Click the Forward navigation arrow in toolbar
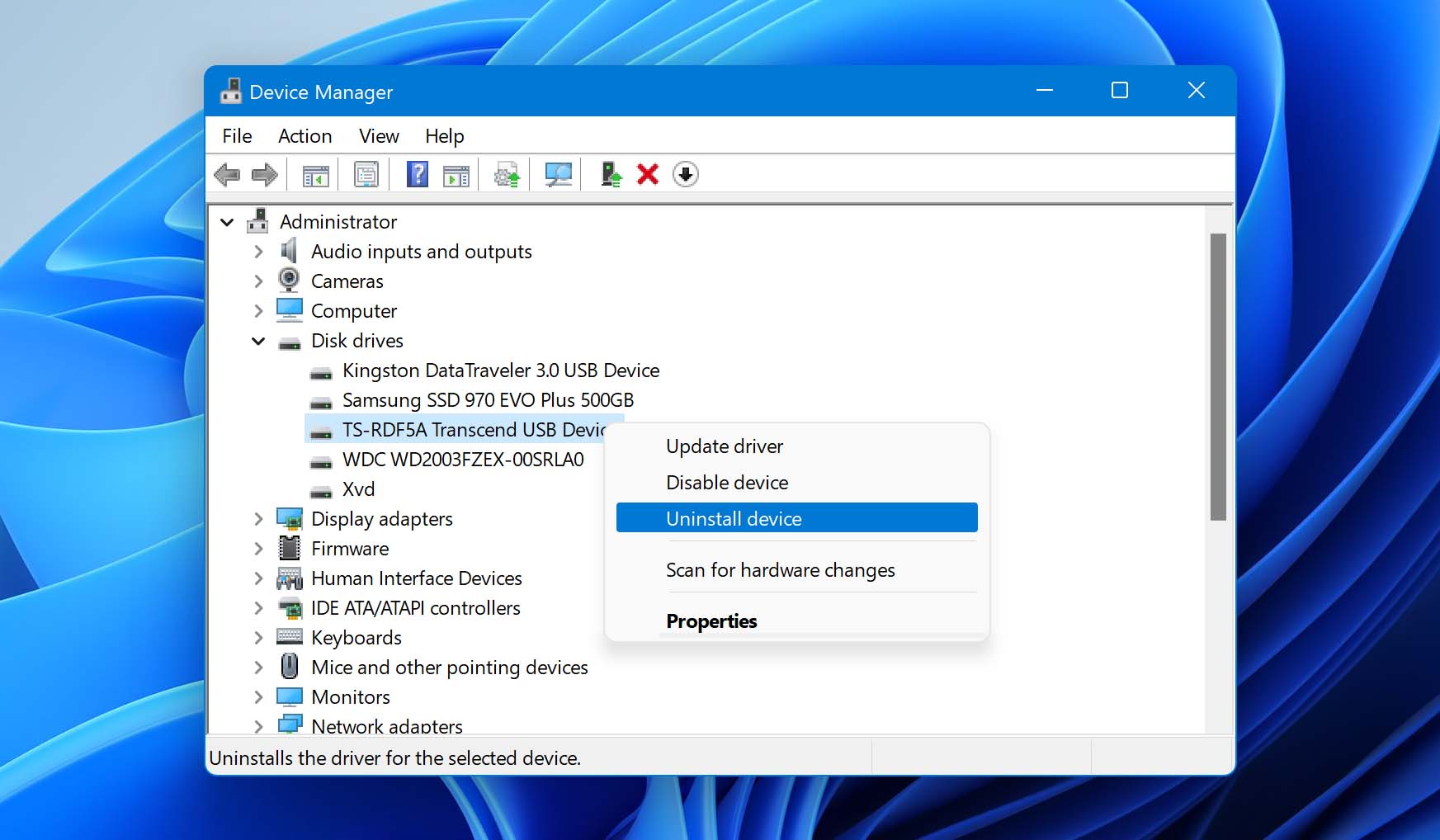Image resolution: width=1440 pixels, height=840 pixels. click(x=263, y=174)
